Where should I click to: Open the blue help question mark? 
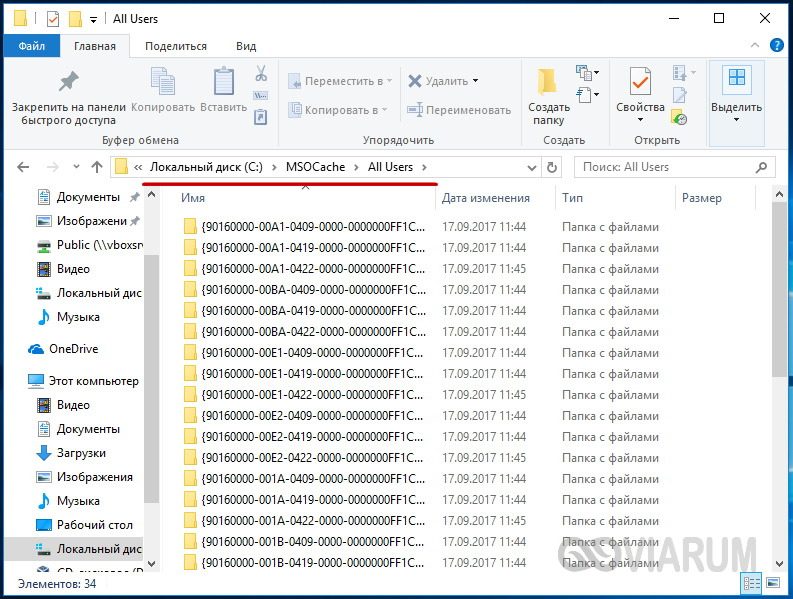[776, 46]
